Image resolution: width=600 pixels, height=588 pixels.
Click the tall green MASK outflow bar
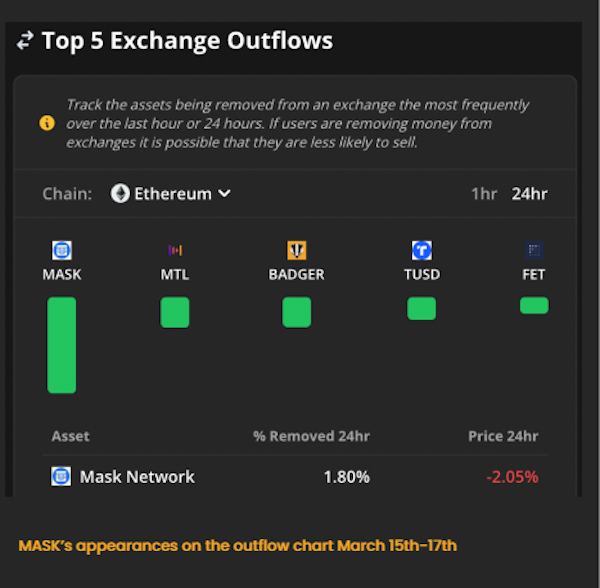(x=62, y=345)
